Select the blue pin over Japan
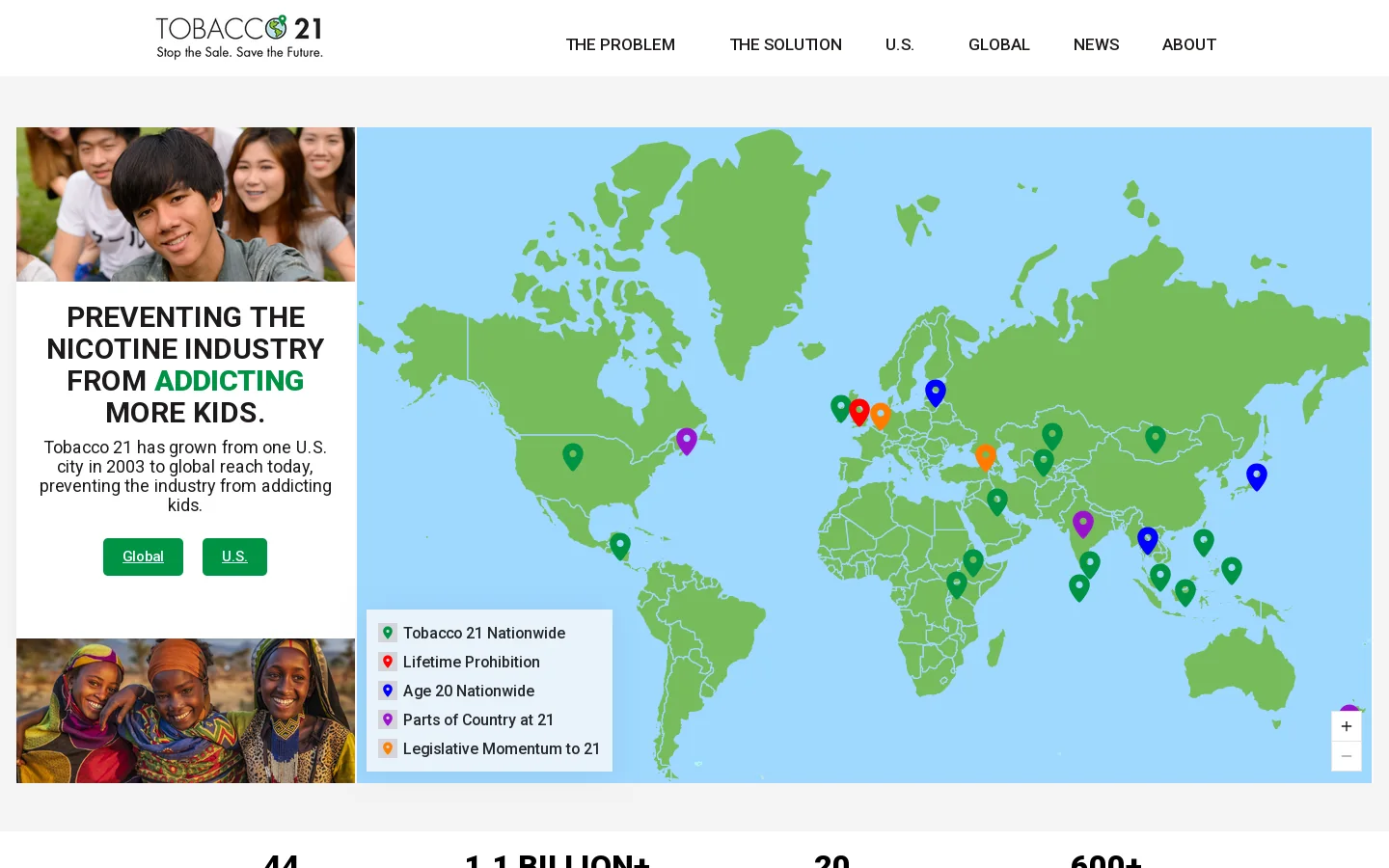1389x868 pixels. (x=1257, y=476)
